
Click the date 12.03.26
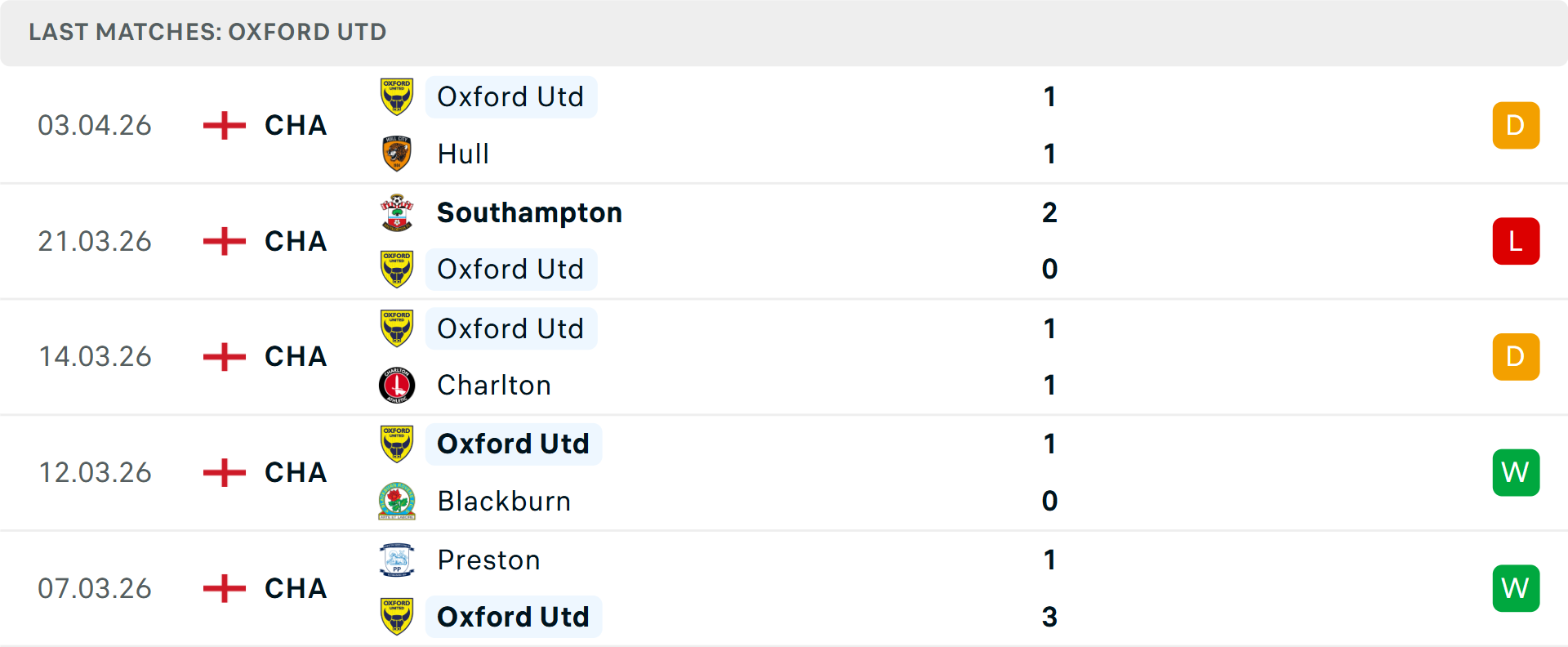pos(95,472)
